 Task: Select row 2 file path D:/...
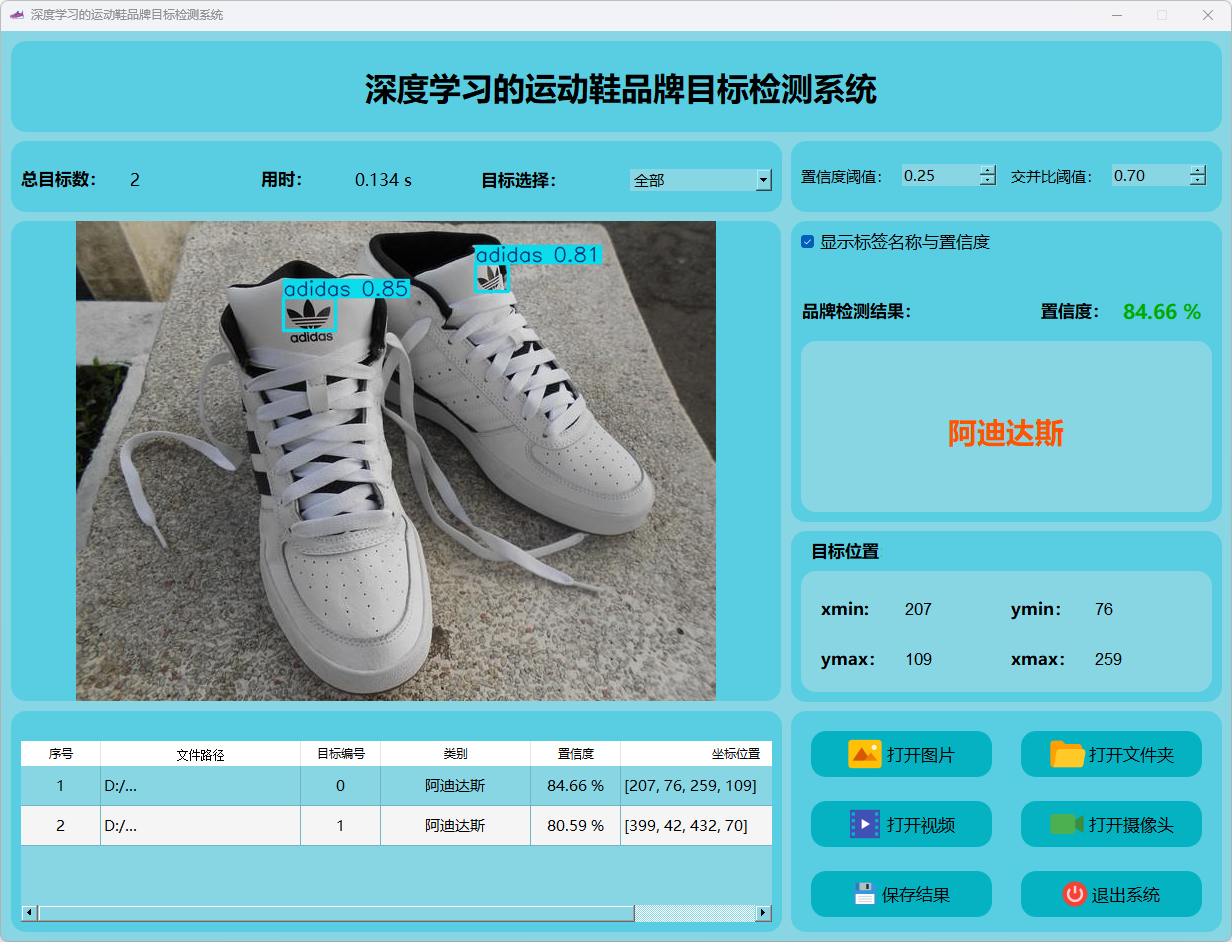click(201, 826)
